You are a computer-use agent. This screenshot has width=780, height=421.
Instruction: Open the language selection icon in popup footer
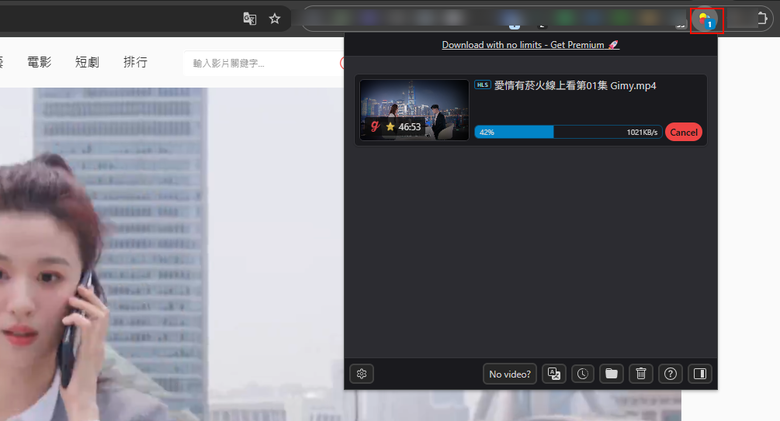point(554,374)
